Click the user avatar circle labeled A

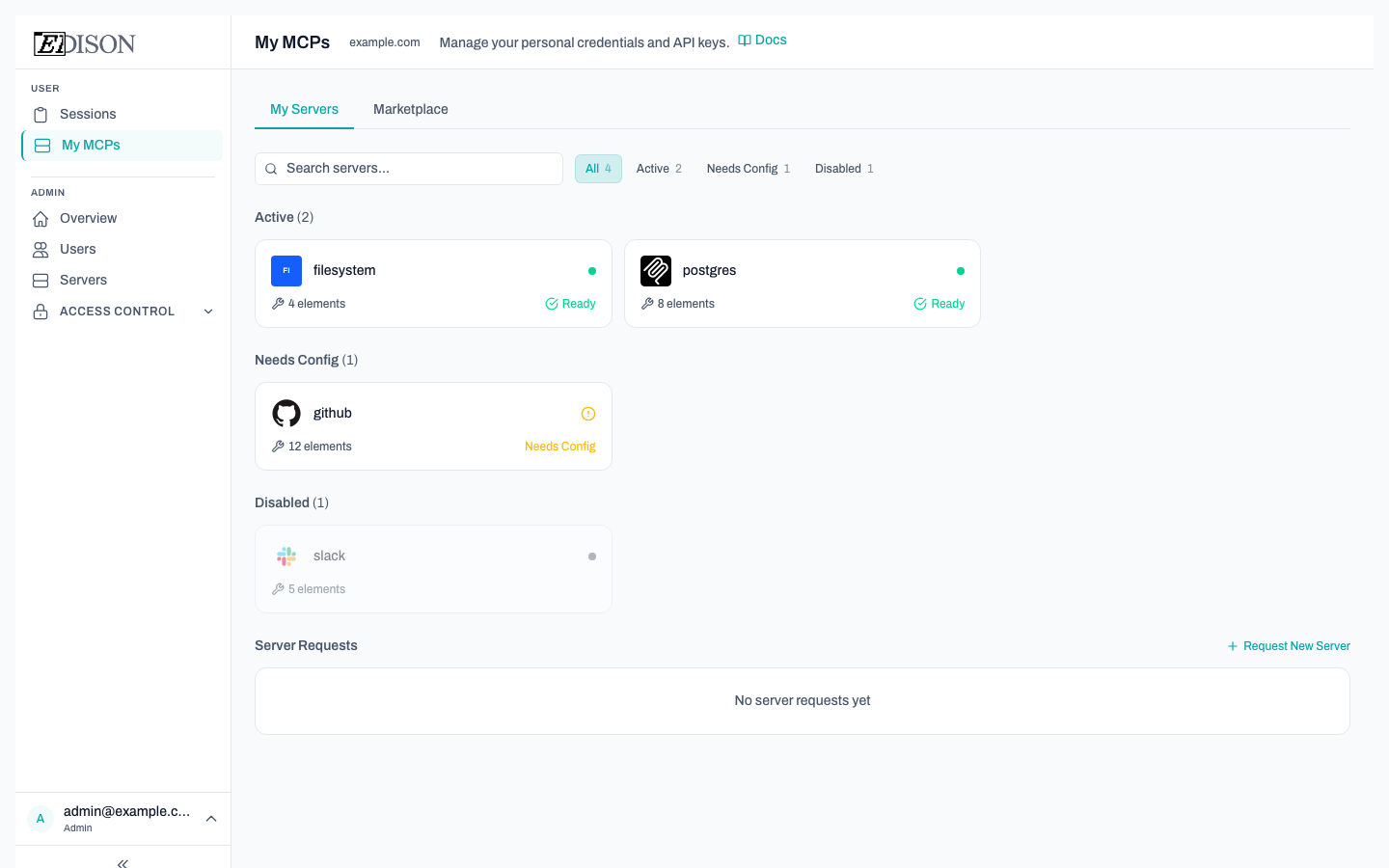point(41,819)
